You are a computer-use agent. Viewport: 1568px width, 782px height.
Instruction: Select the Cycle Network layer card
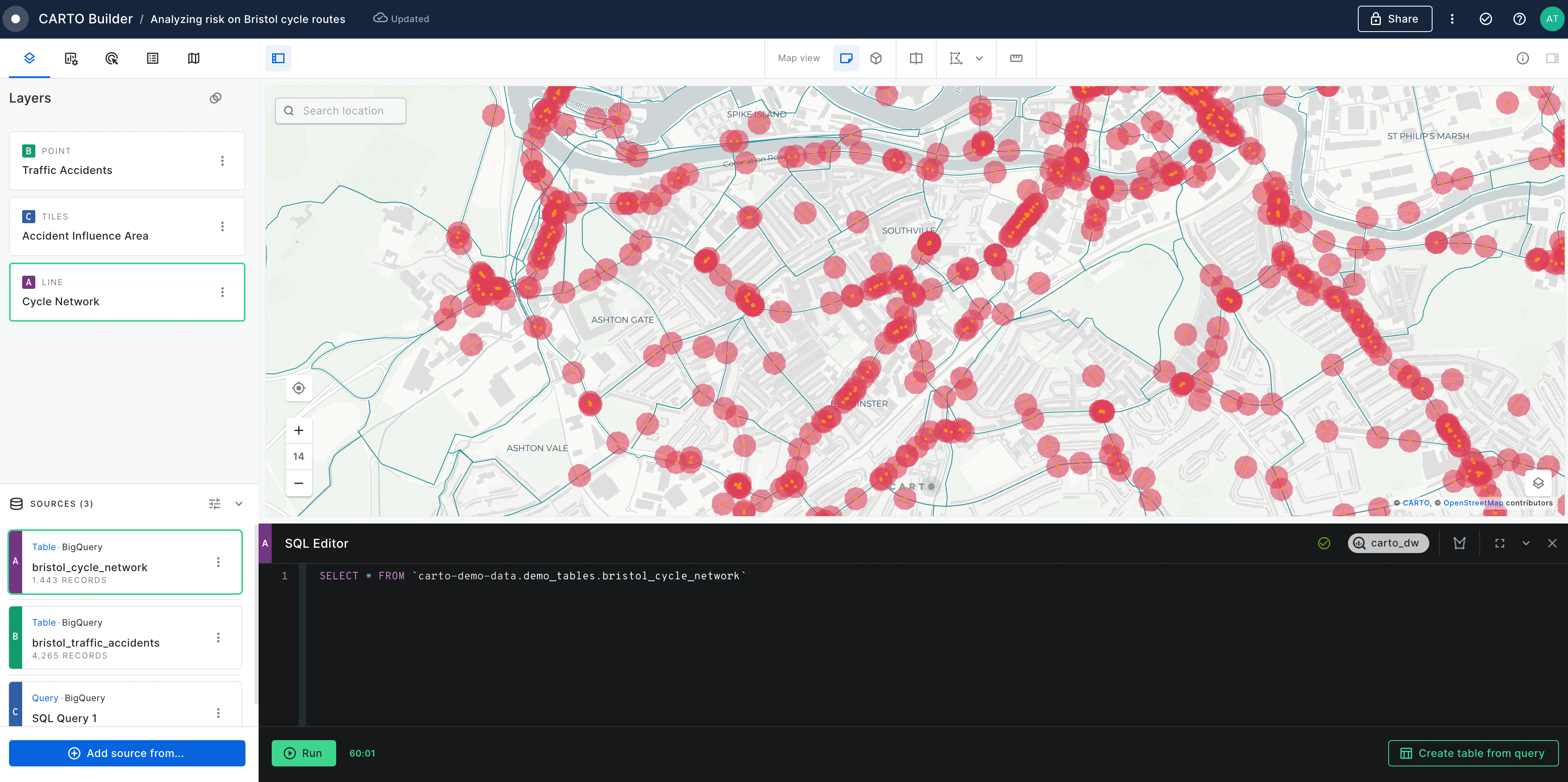coord(127,292)
